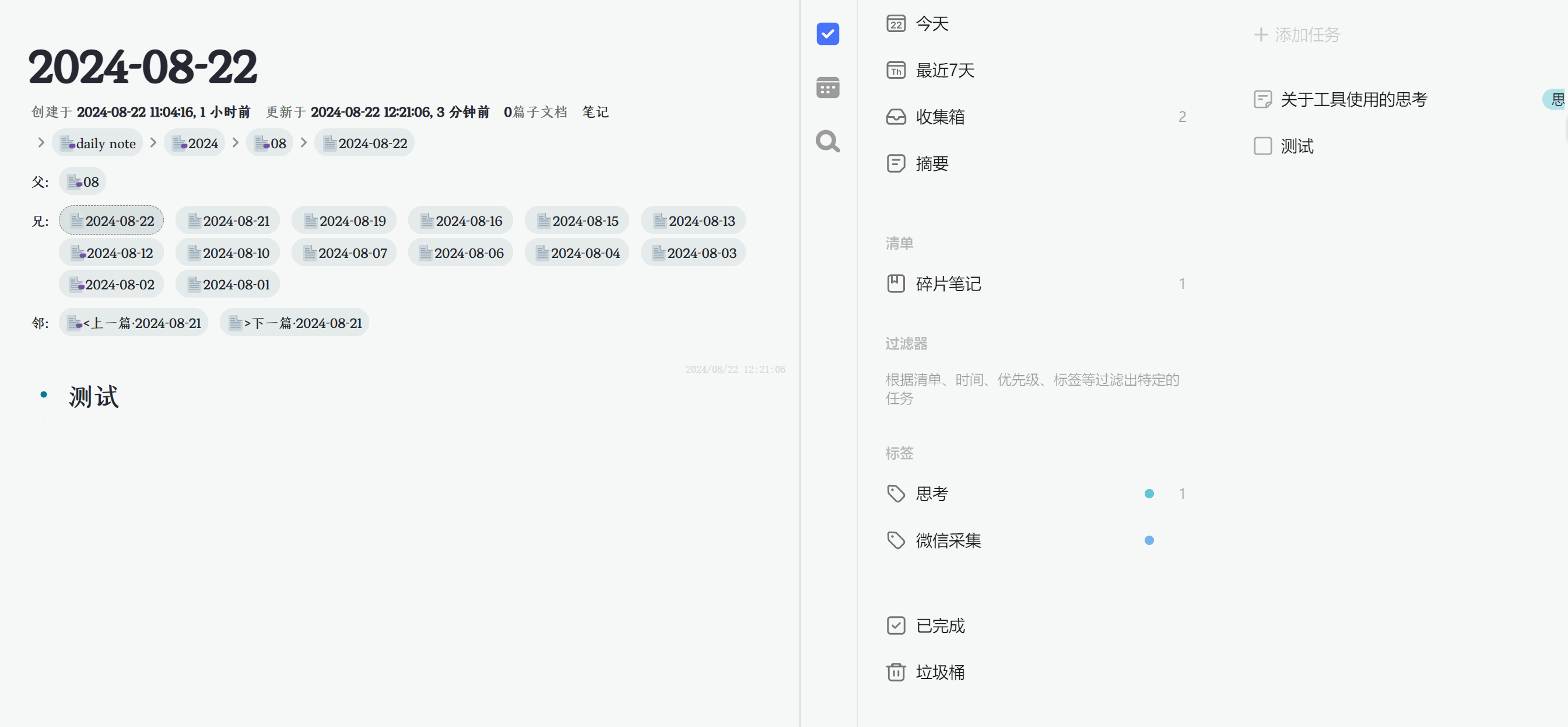The image size is (1568, 727).
Task: Open the 已完成 completed list
Action: [x=940, y=625]
